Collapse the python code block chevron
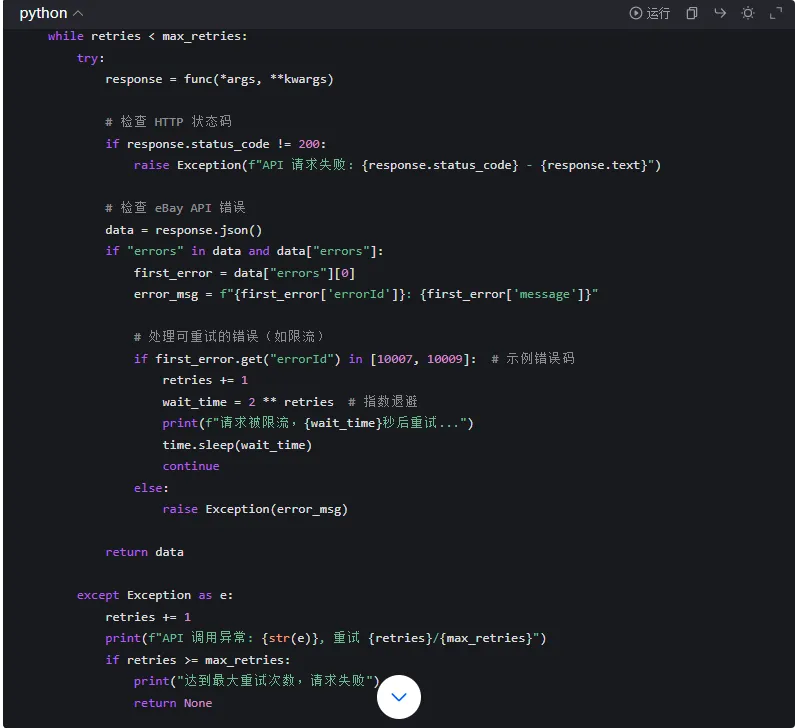This screenshot has width=795, height=728. (x=78, y=14)
